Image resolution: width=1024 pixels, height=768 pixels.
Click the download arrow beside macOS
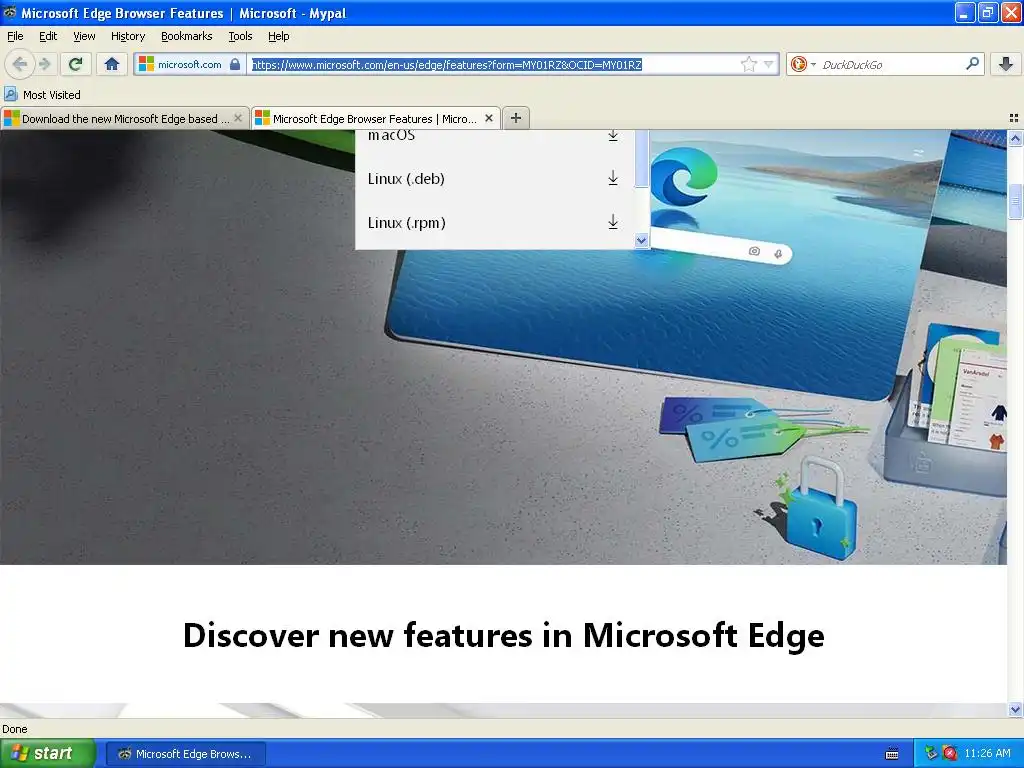[x=613, y=136]
